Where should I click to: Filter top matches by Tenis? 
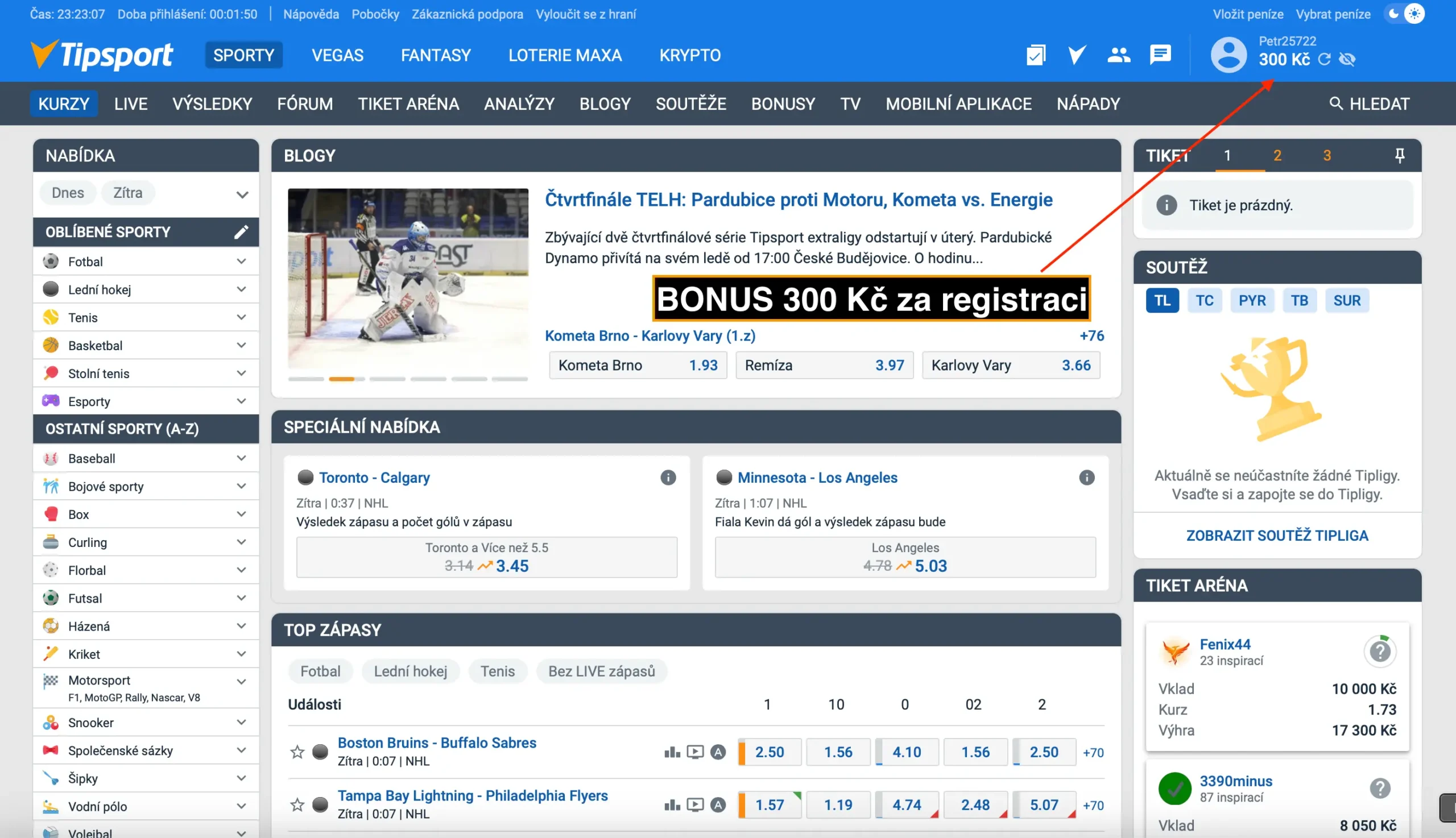pos(498,671)
